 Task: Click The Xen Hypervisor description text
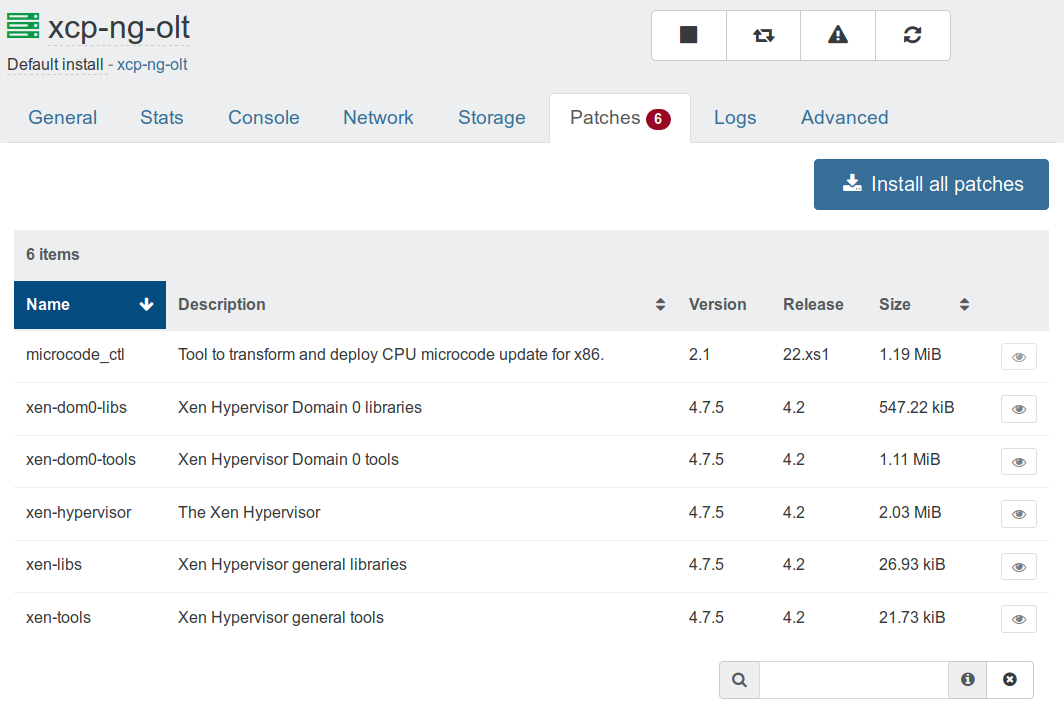click(249, 512)
